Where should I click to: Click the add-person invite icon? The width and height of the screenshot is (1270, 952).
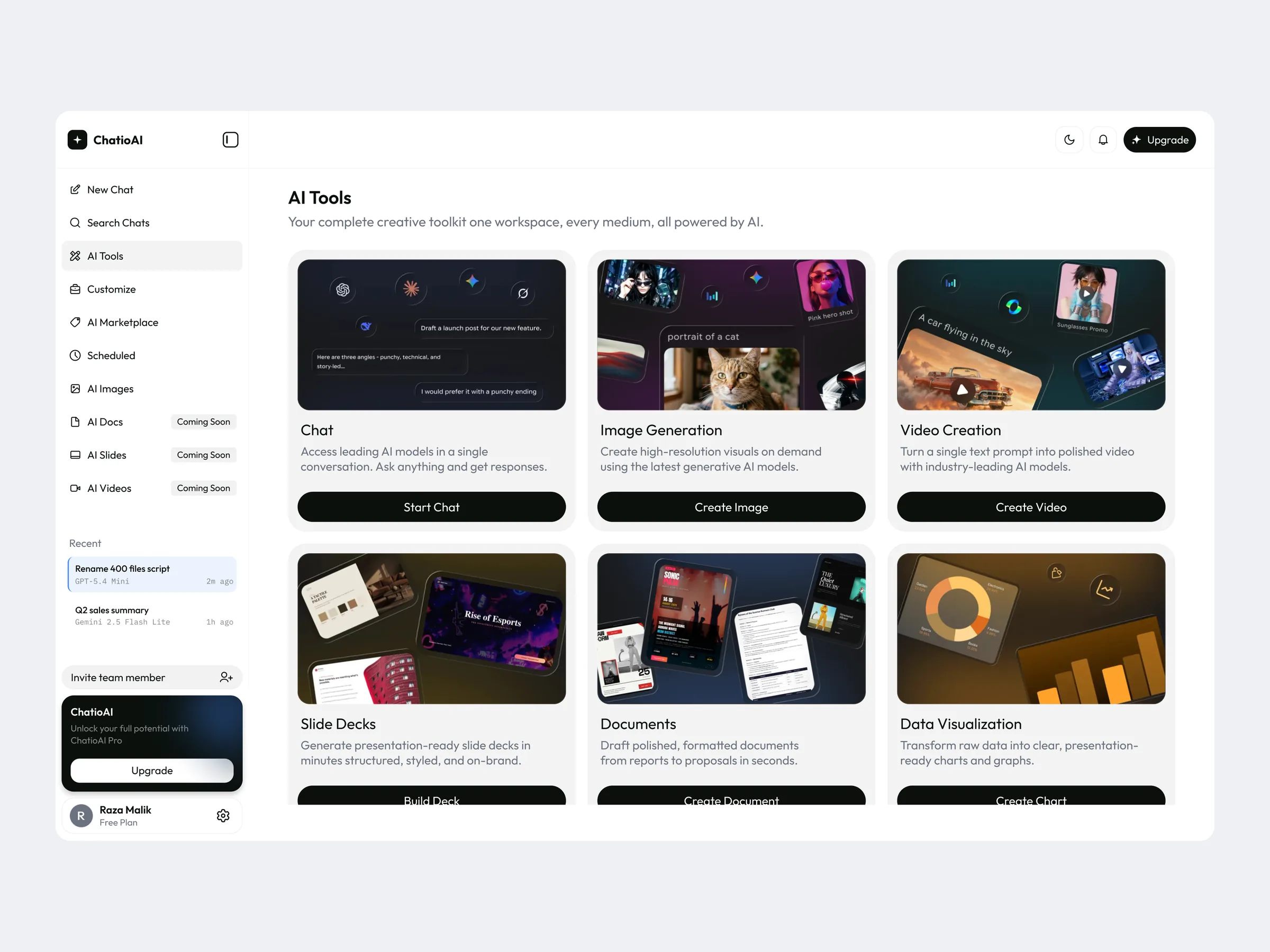pos(226,678)
